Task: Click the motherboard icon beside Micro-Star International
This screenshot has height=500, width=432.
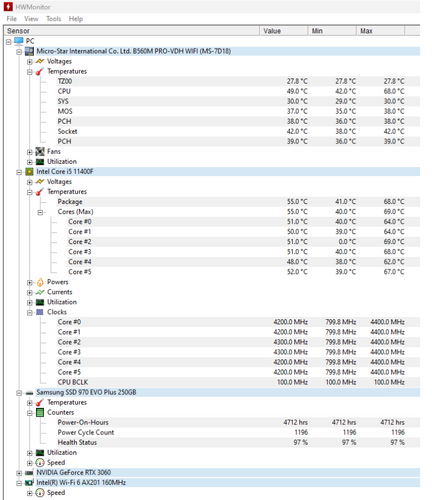Action: coord(29,51)
